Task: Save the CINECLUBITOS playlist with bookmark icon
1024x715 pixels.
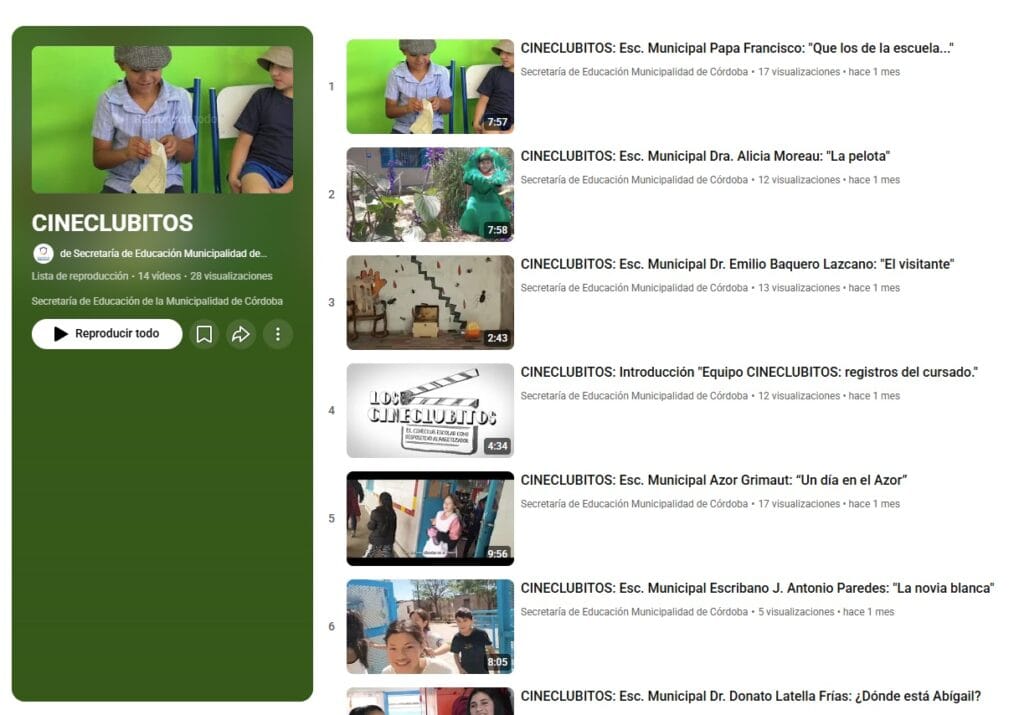Action: point(204,334)
